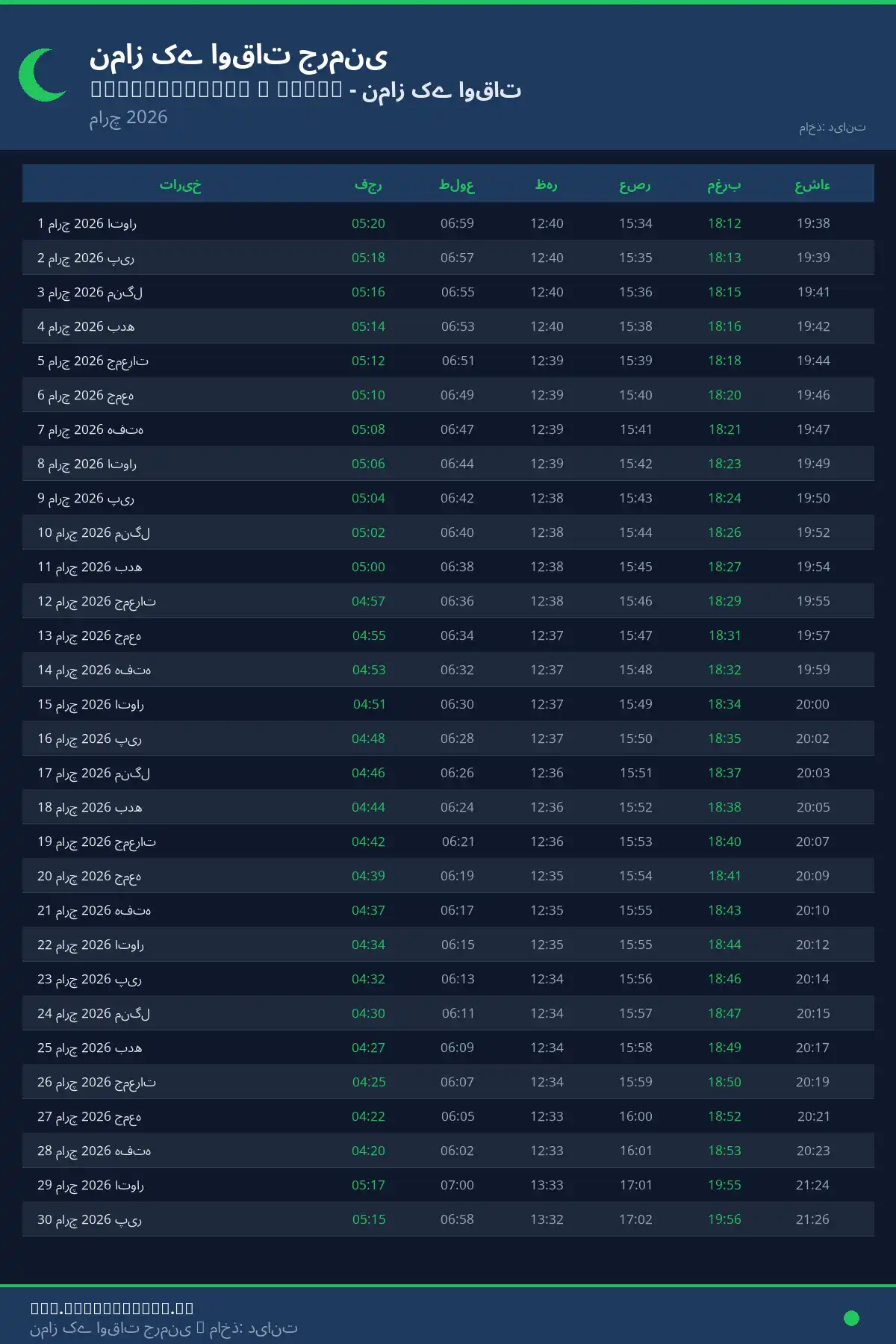
Task: Select the Fajr column header
Action: (368, 184)
